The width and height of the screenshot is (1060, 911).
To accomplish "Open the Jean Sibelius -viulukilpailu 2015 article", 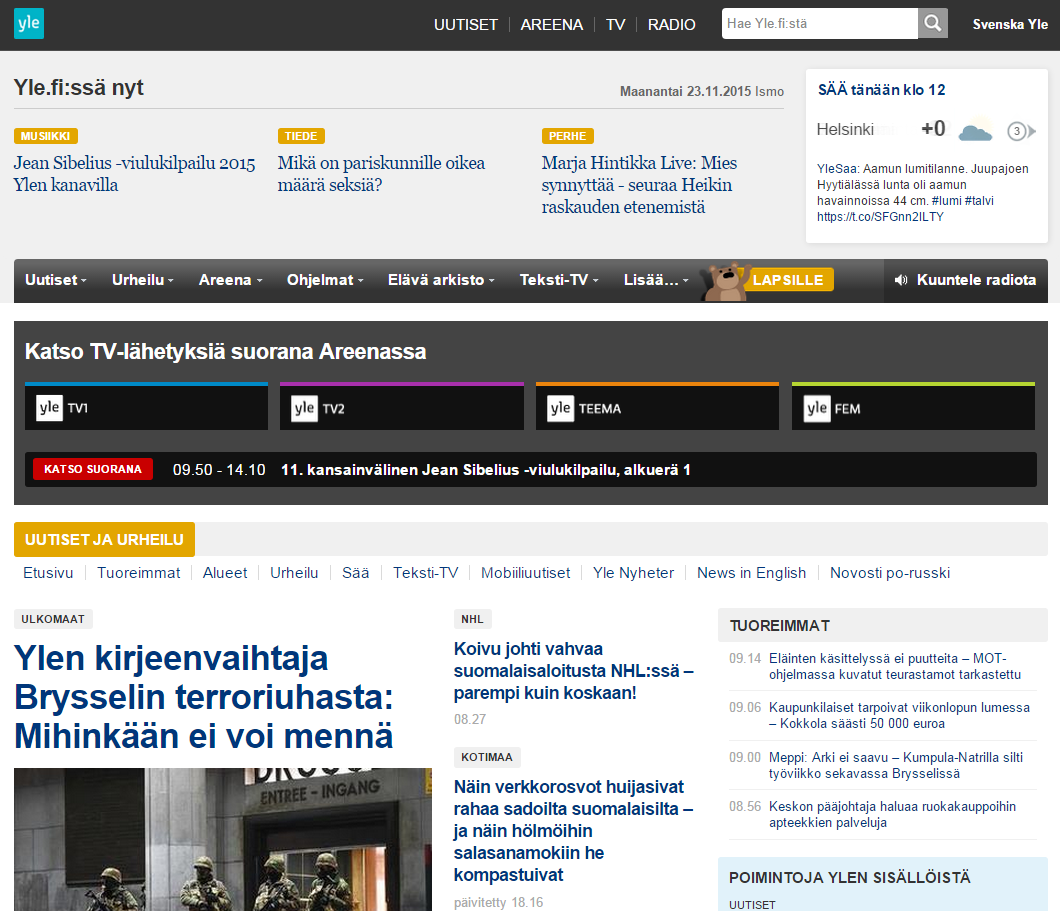I will [x=135, y=174].
